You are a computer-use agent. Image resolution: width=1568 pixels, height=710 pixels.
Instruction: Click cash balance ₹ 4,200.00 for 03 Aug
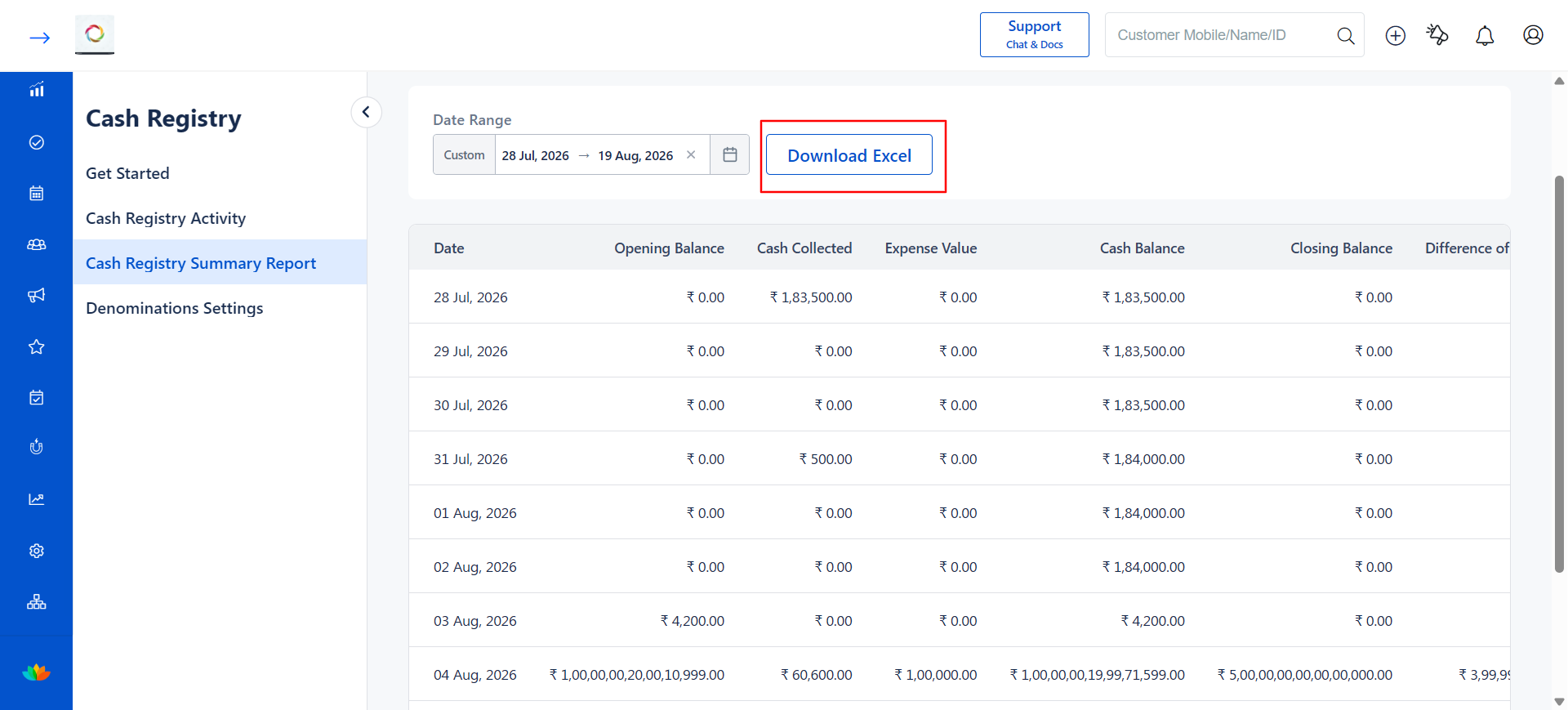[x=1152, y=621]
